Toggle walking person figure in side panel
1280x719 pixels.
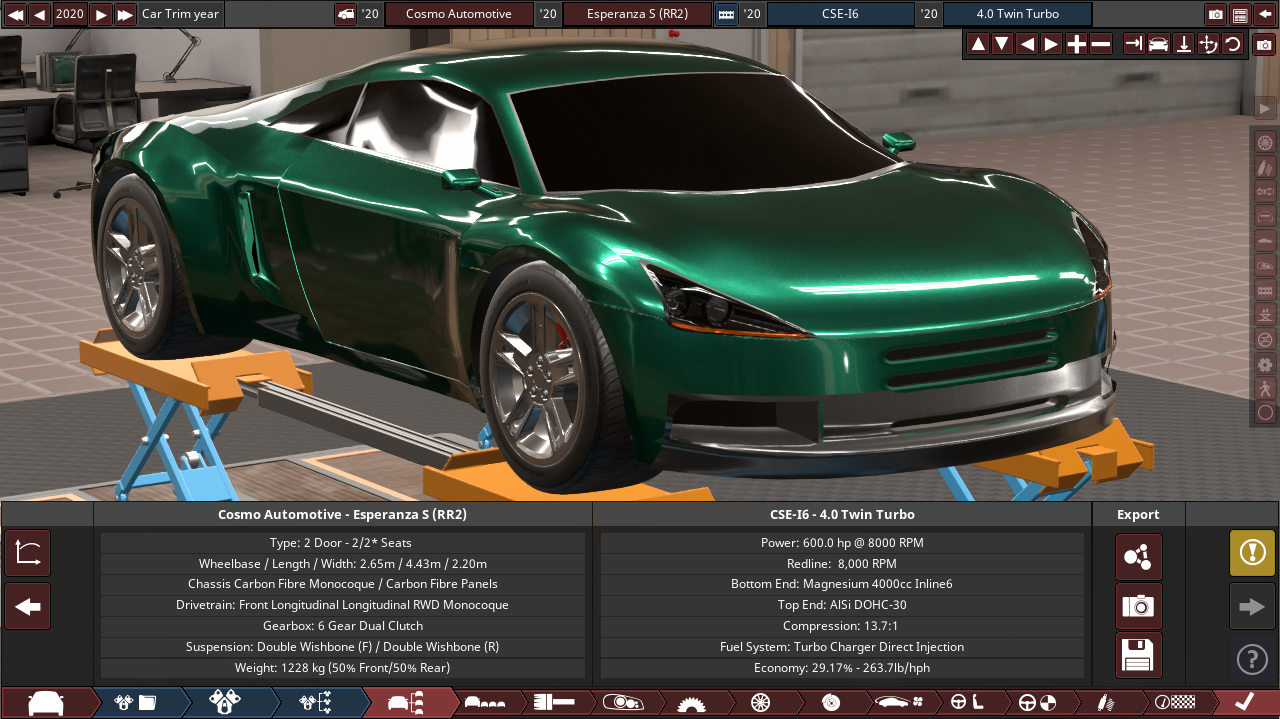coord(1265,388)
